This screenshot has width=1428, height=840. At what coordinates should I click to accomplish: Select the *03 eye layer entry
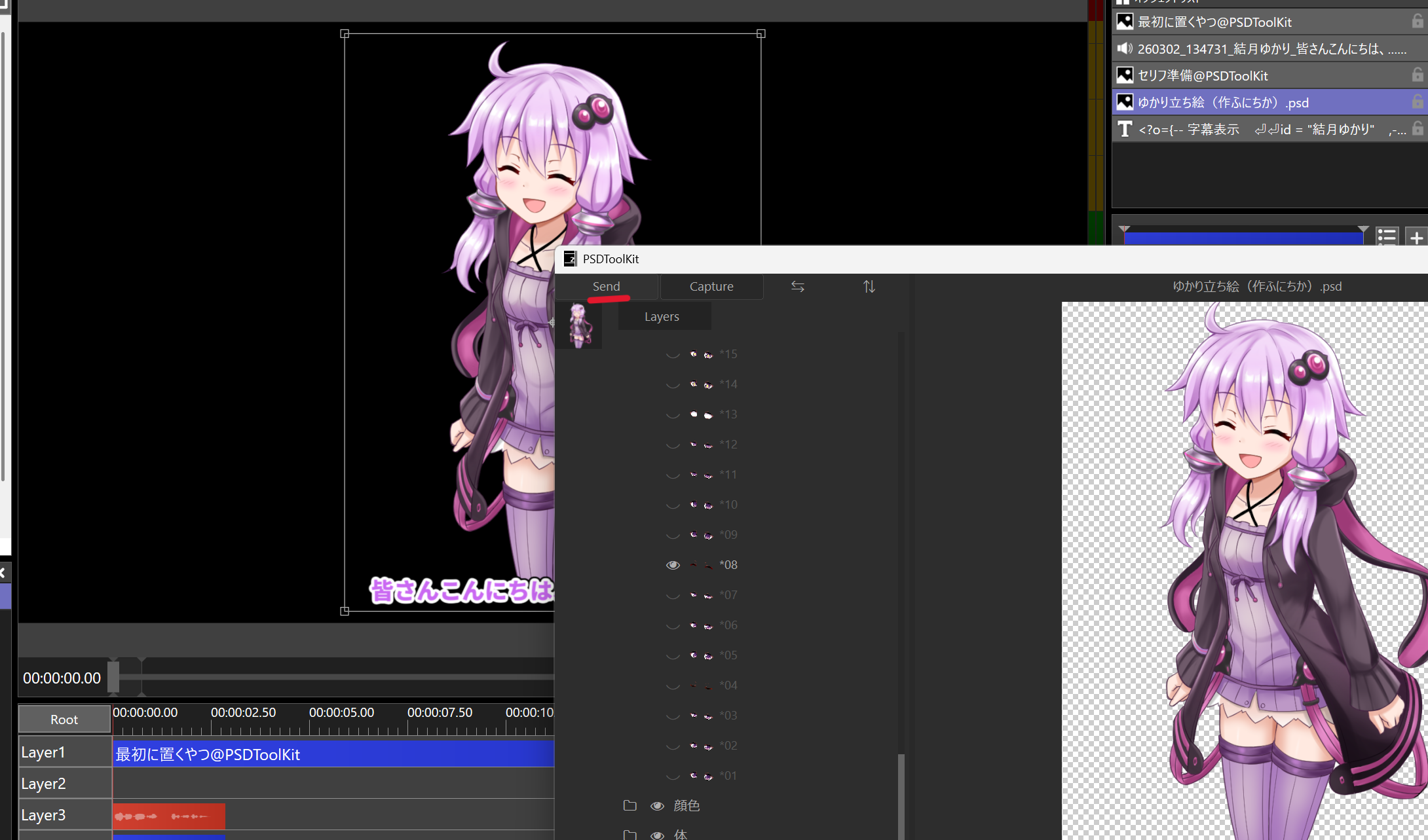728,716
